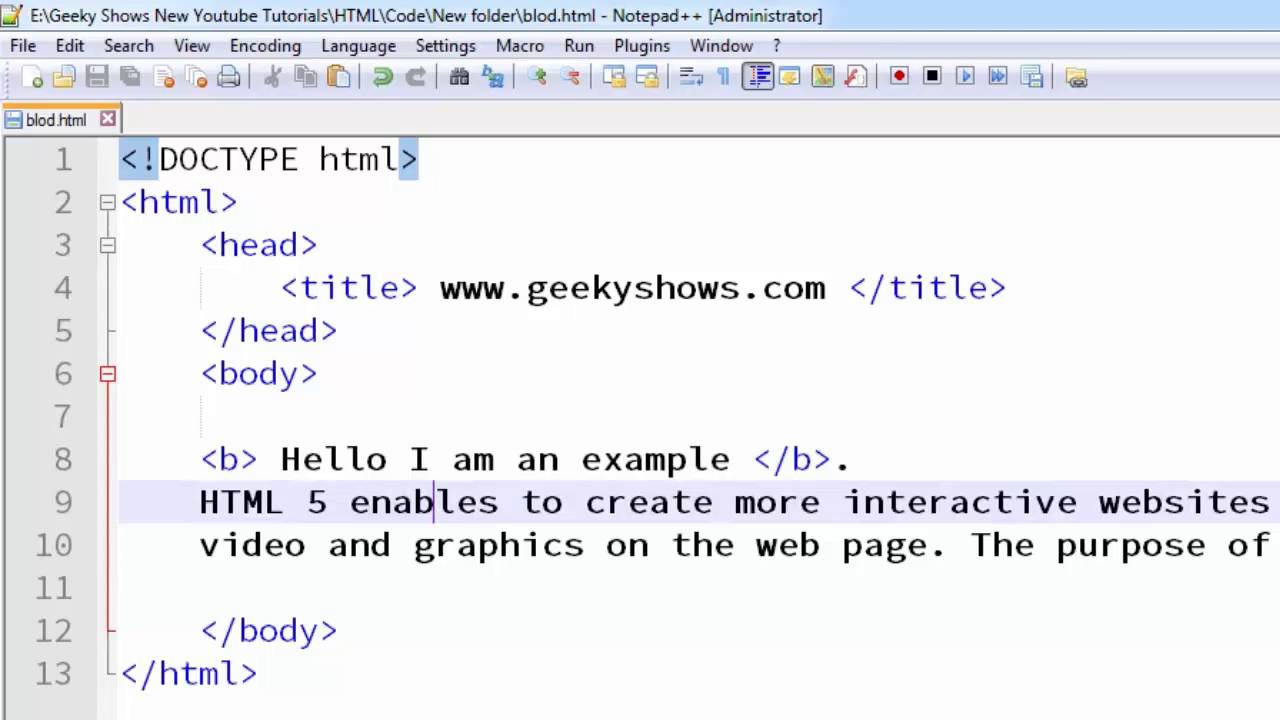Open the Plugins menu
This screenshot has height=720, width=1280.
point(641,46)
